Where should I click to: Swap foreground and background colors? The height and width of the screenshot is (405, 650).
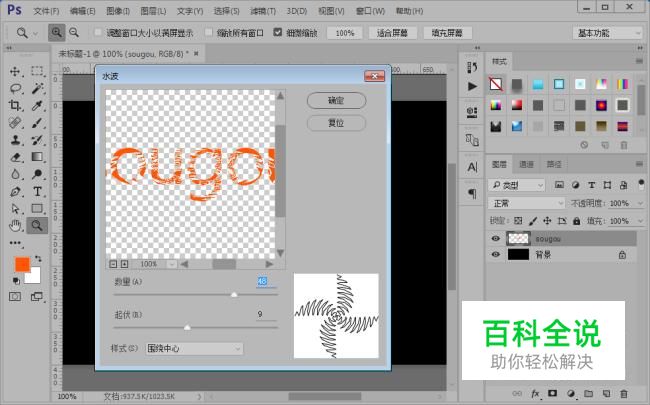(38, 258)
